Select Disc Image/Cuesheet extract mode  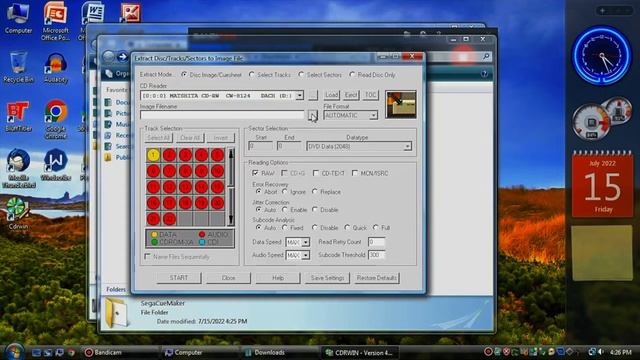tap(184, 75)
